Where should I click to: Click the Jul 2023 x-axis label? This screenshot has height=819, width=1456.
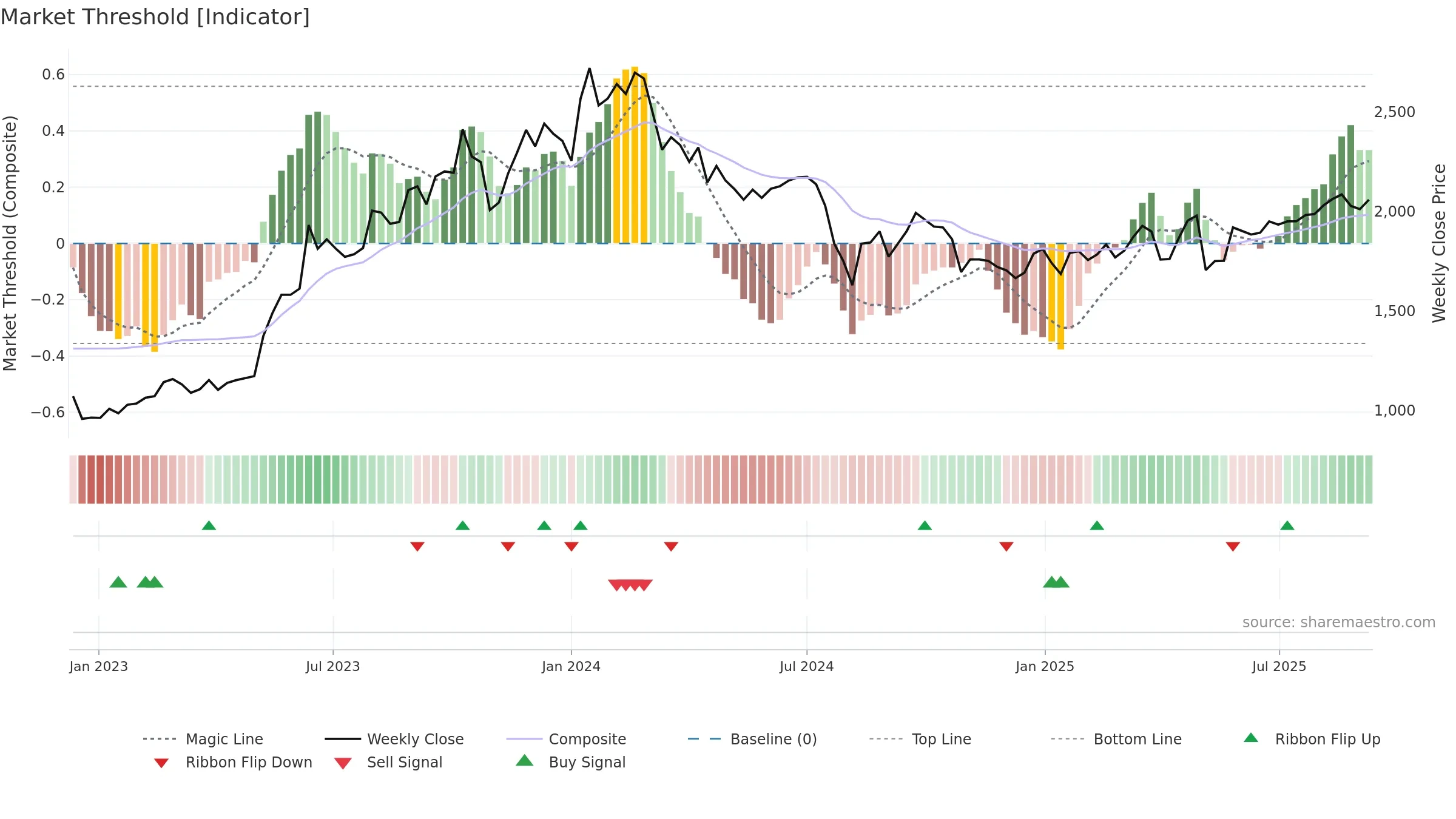[x=333, y=667]
